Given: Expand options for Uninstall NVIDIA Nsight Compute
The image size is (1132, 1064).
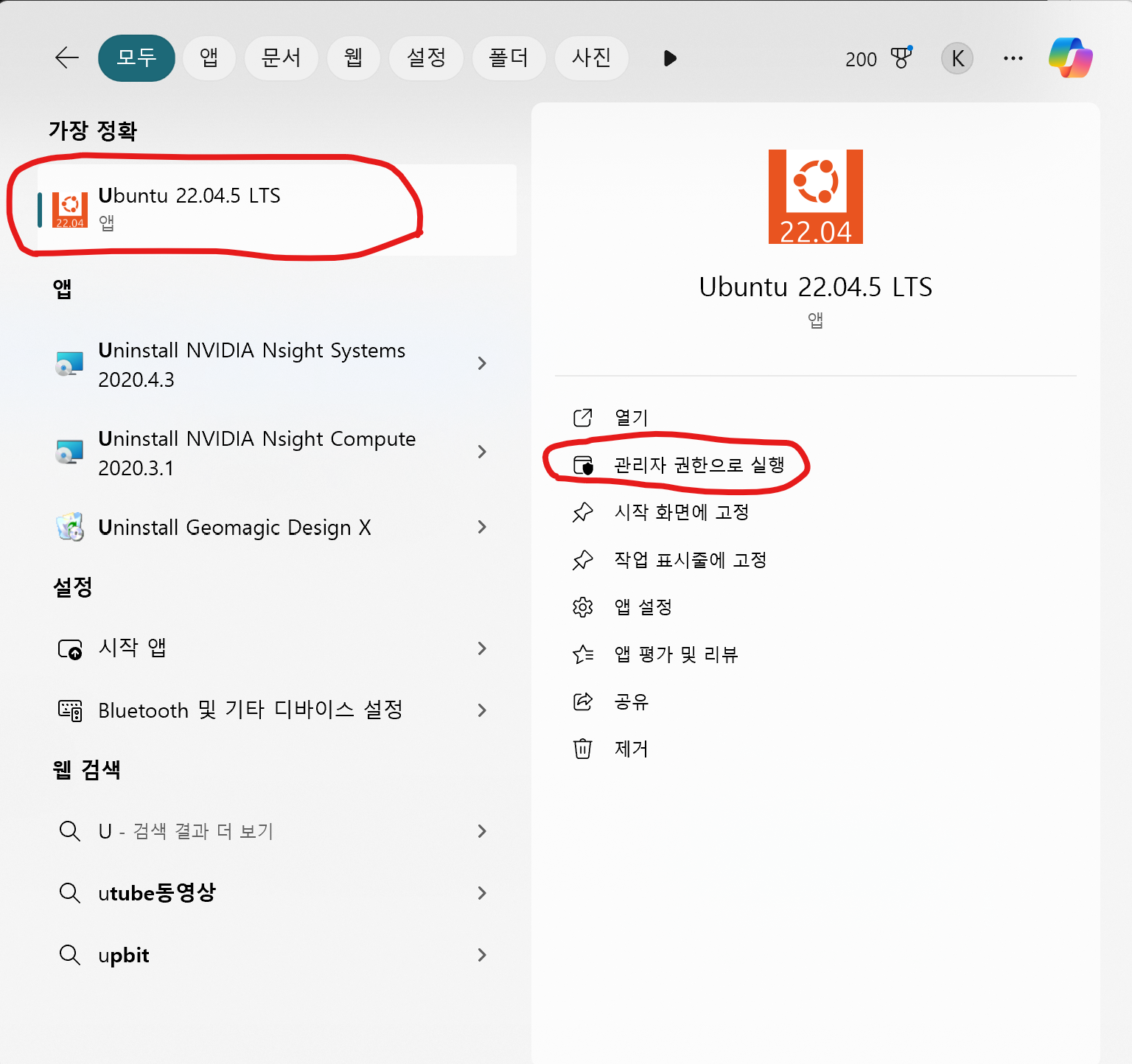Looking at the screenshot, I should (x=482, y=452).
